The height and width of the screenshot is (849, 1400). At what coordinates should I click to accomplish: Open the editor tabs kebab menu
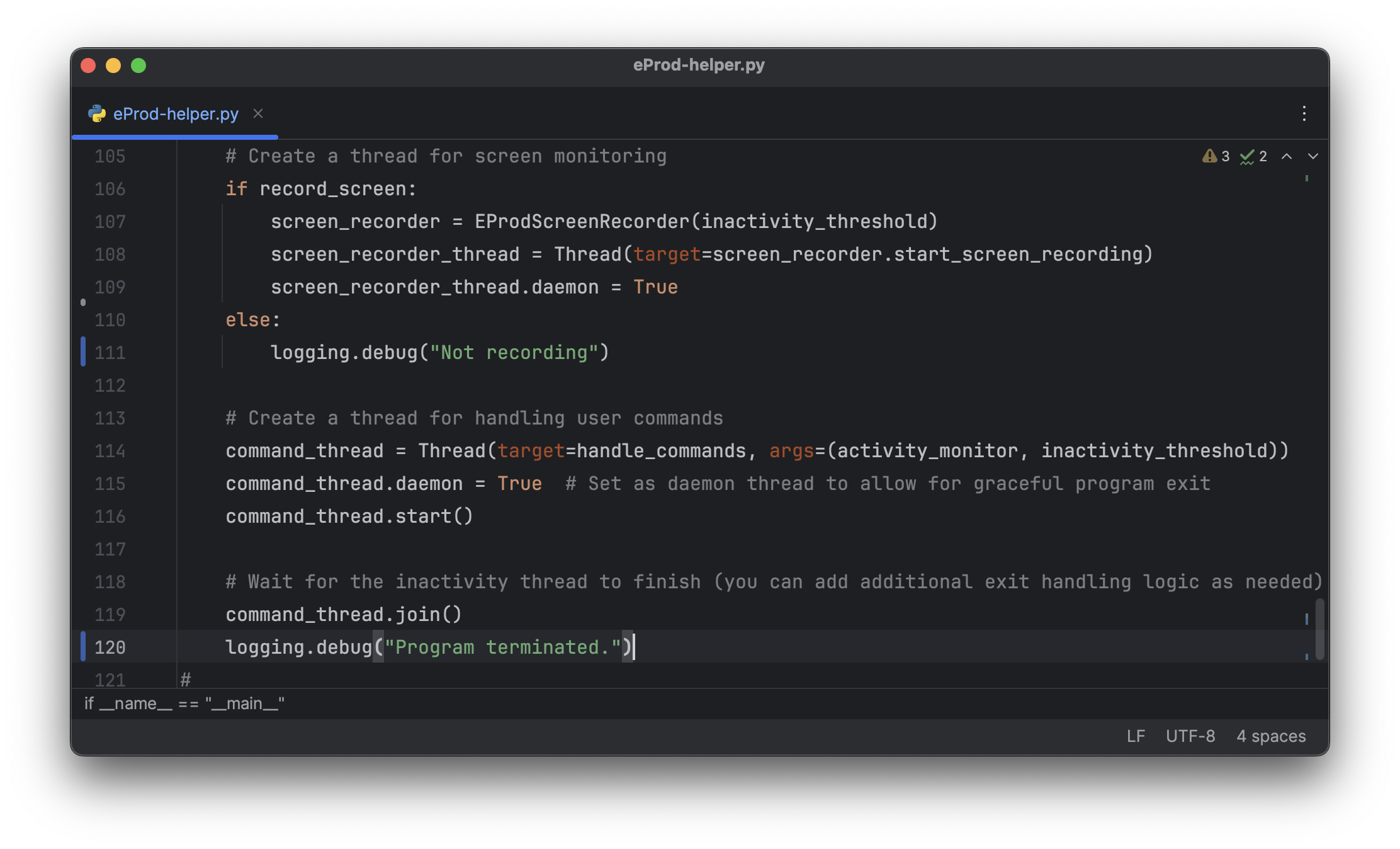1304,113
